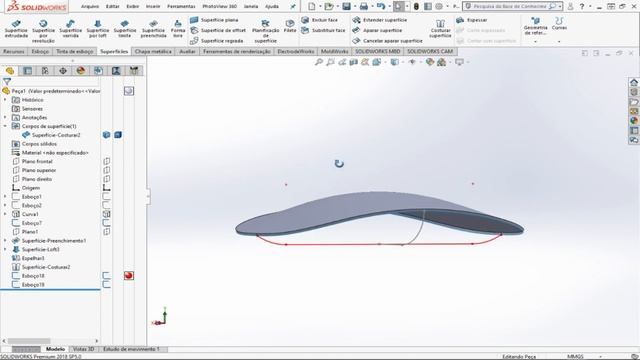The height and width of the screenshot is (360, 640).
Task: Toggle visibility icon beside Plano1
Action: tap(107, 231)
